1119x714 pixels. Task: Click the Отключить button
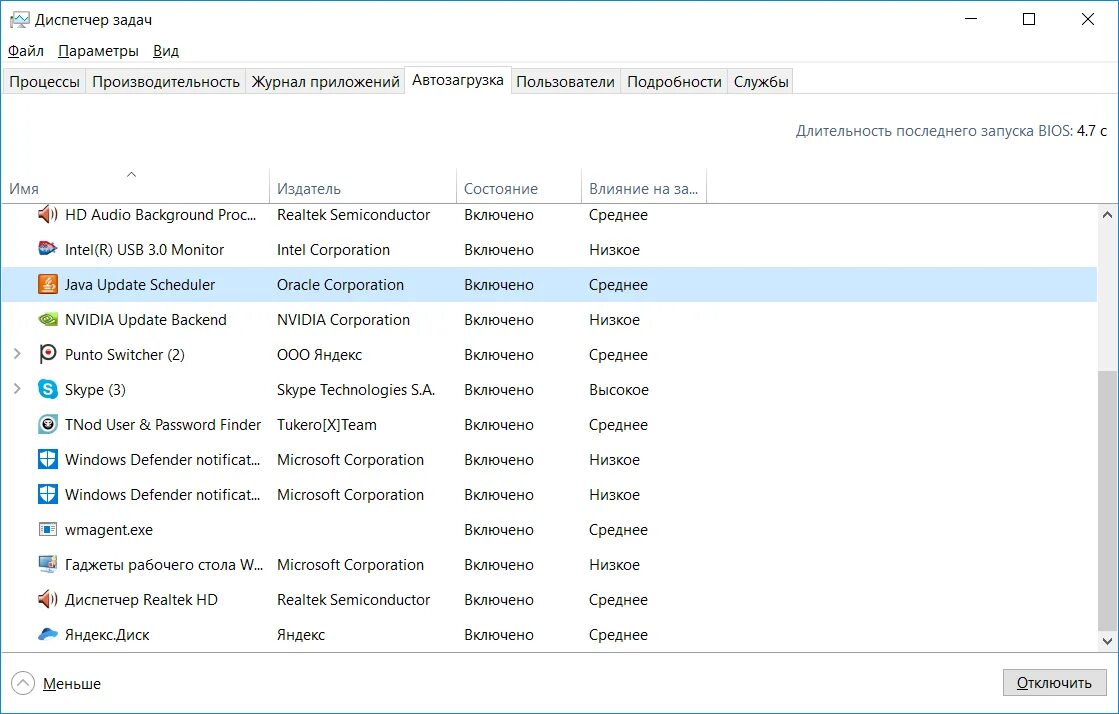click(1054, 683)
